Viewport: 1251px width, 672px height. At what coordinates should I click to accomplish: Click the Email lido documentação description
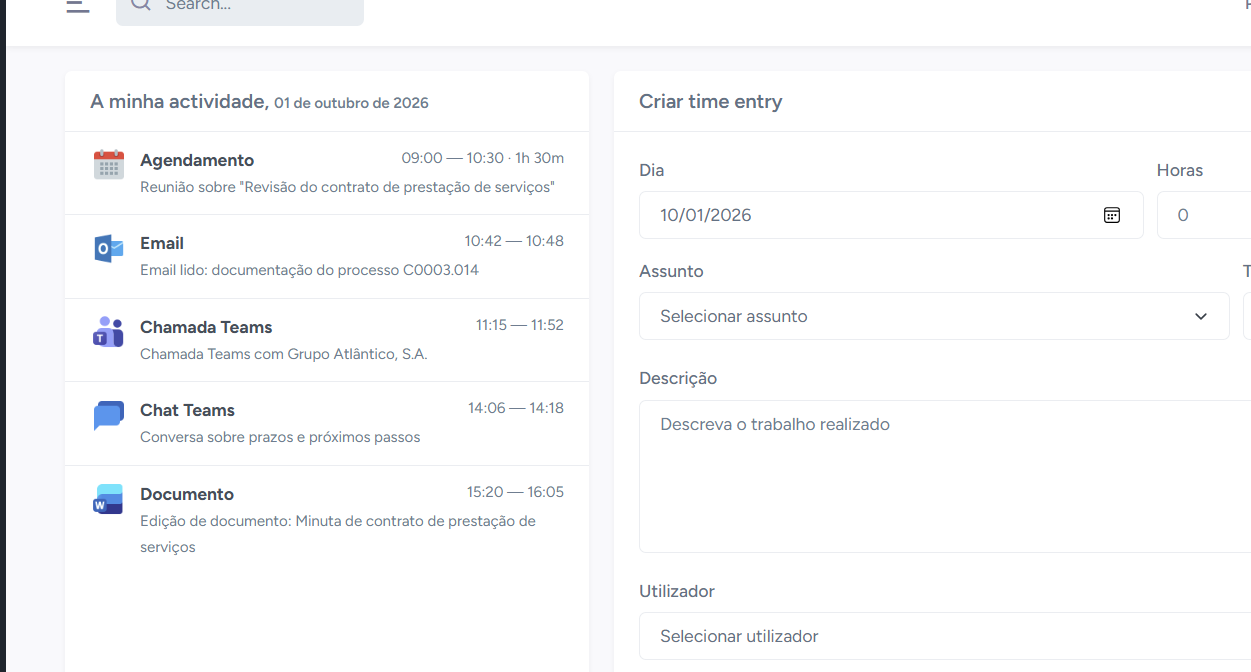pyautogui.click(x=309, y=270)
